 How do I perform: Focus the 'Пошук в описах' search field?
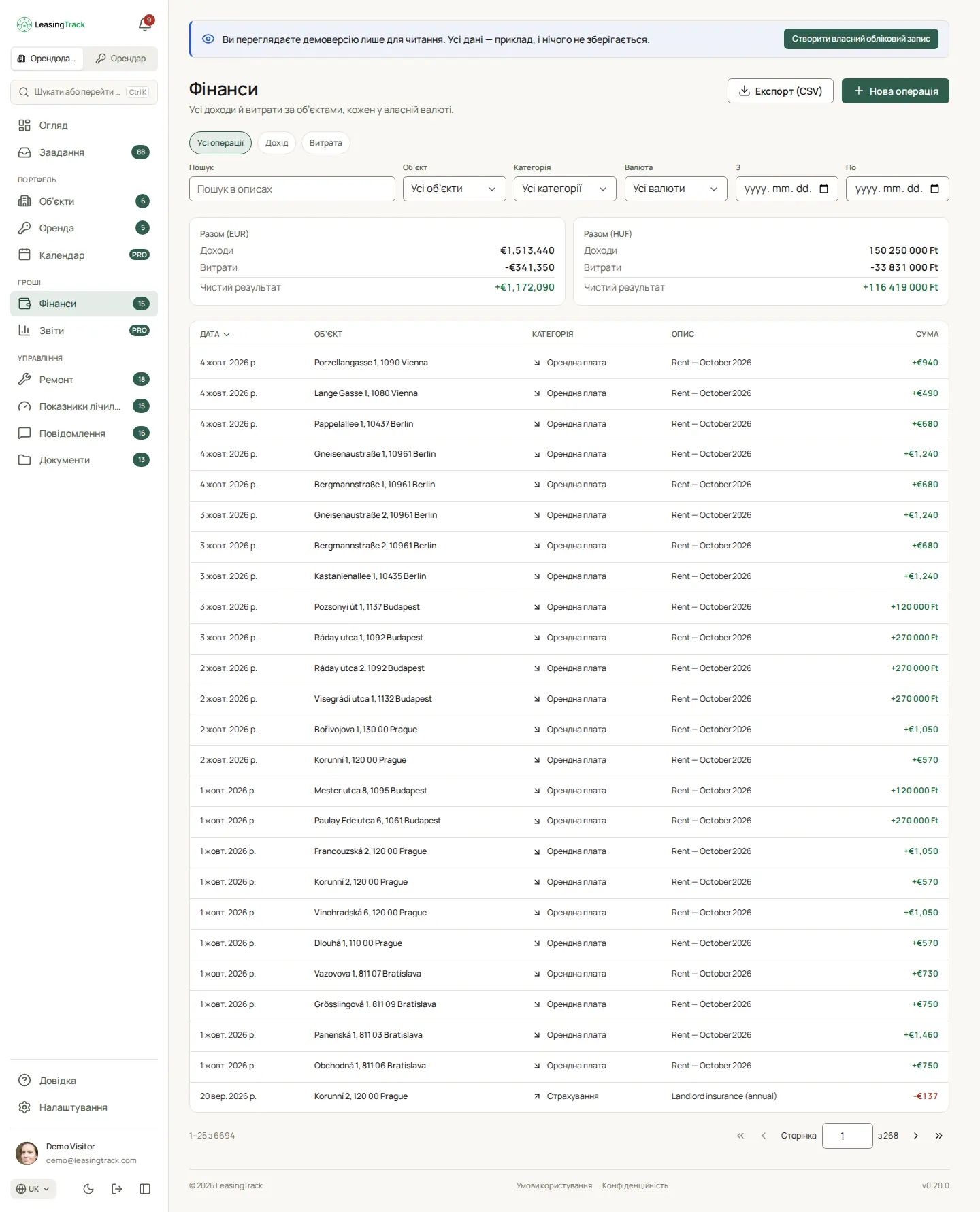click(292, 189)
